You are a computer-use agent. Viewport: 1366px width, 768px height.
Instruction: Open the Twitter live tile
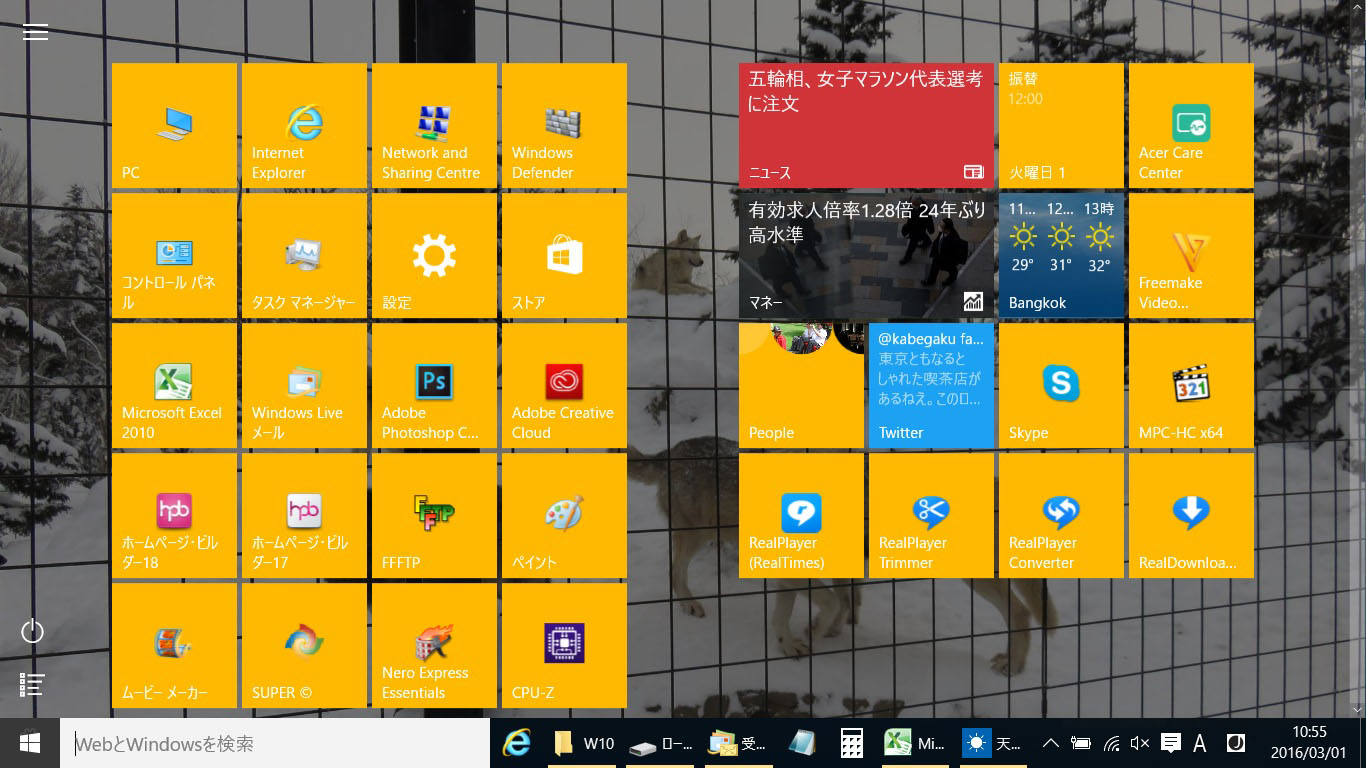click(x=931, y=385)
